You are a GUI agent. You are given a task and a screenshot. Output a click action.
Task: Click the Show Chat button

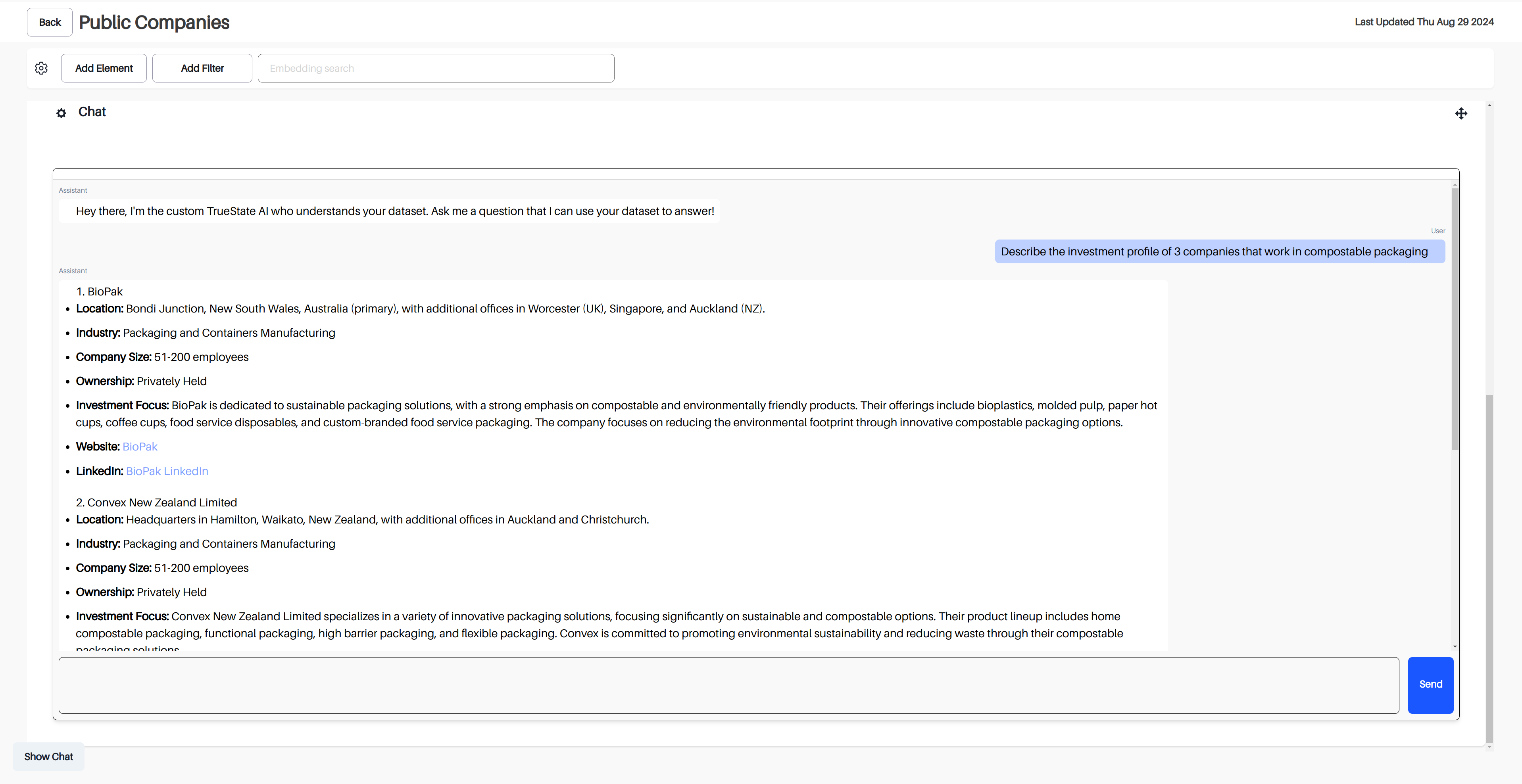[48, 756]
